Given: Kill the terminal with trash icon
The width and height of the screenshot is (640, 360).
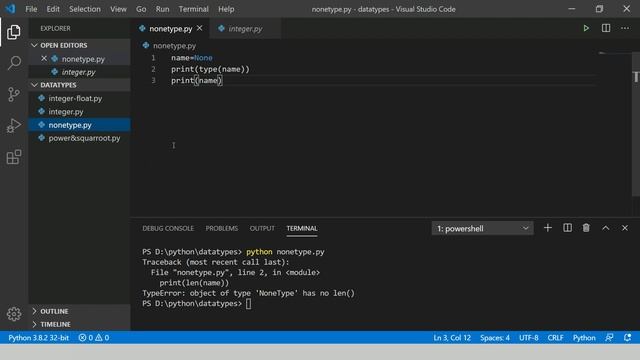Looking at the screenshot, I should pyautogui.click(x=586, y=228).
